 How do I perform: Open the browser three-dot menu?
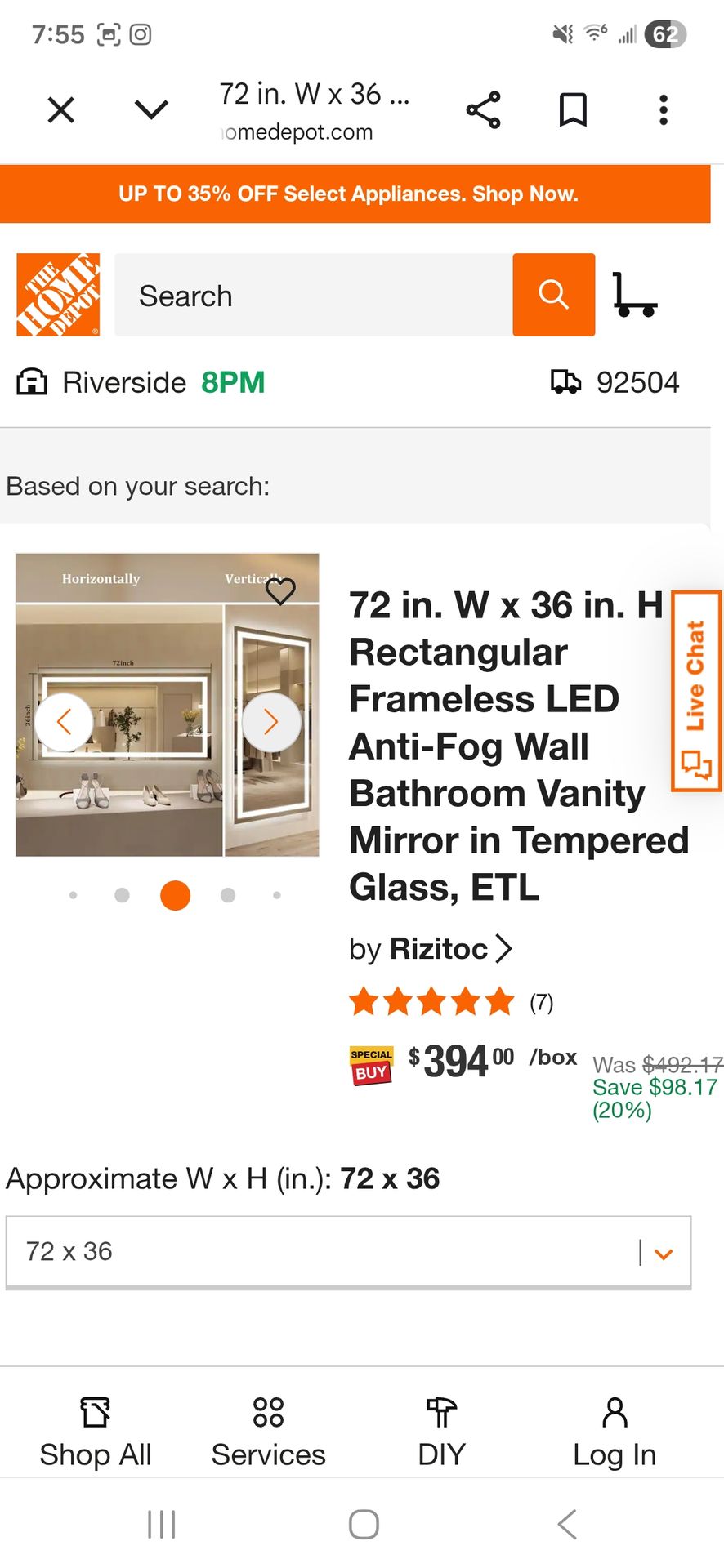(664, 110)
